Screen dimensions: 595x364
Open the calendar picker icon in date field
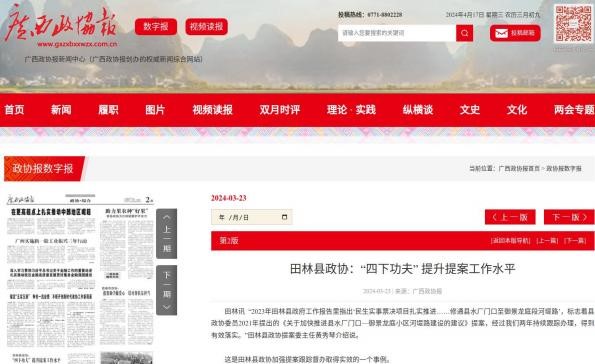(x=284, y=217)
